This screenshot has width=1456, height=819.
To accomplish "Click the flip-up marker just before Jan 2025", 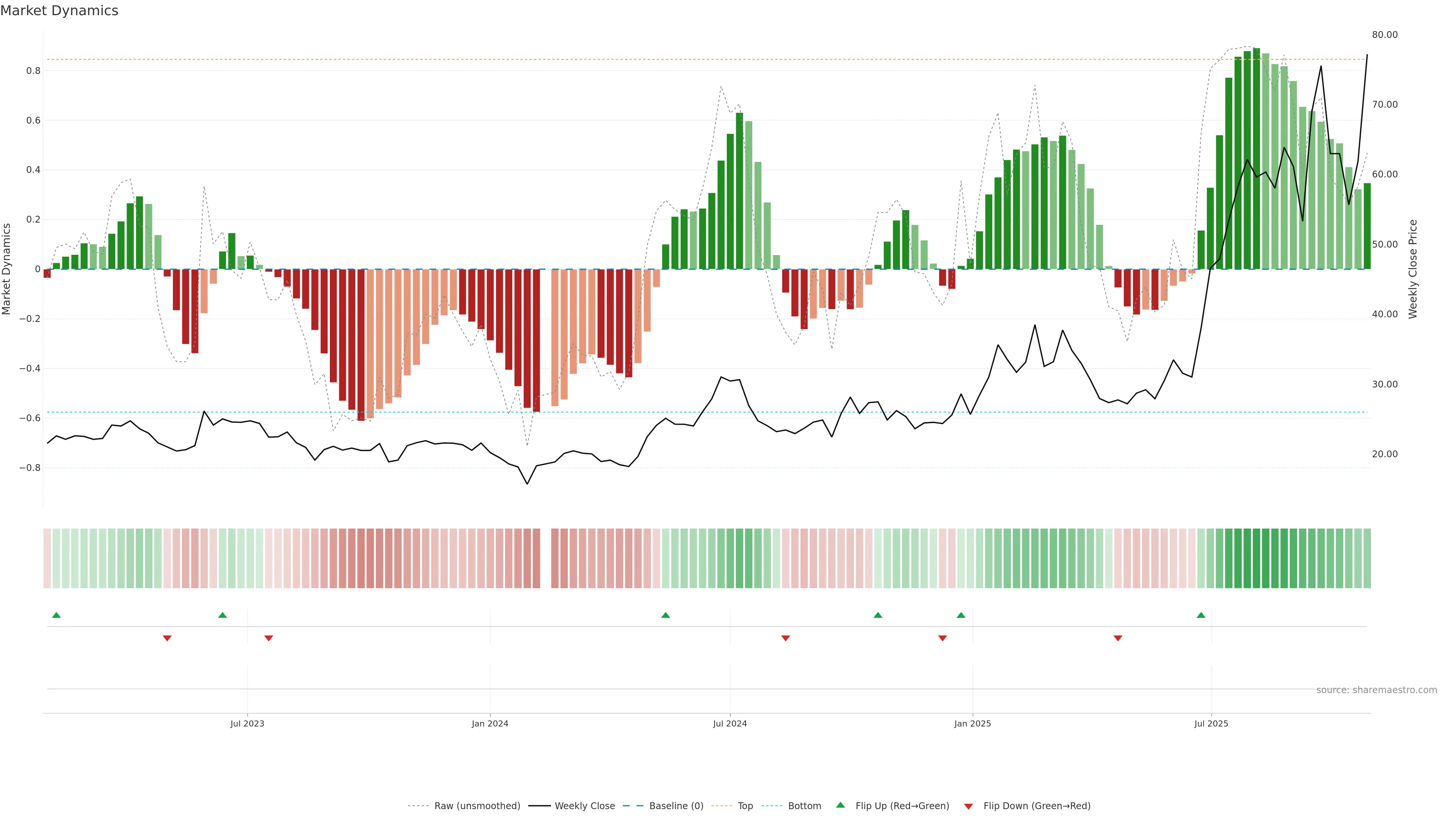I will pos(961,615).
